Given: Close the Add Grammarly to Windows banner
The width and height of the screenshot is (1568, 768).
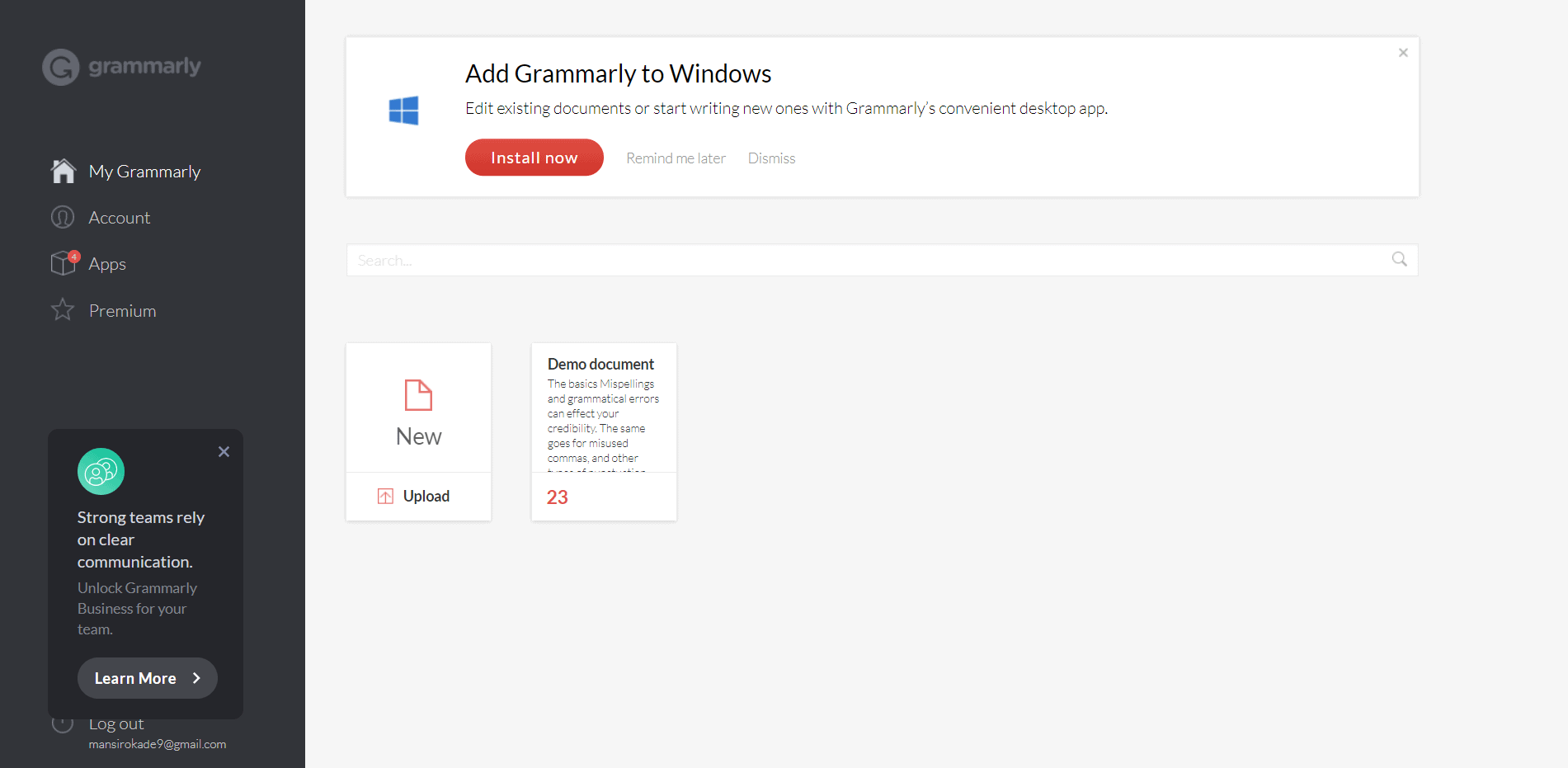Looking at the screenshot, I should point(1402,53).
